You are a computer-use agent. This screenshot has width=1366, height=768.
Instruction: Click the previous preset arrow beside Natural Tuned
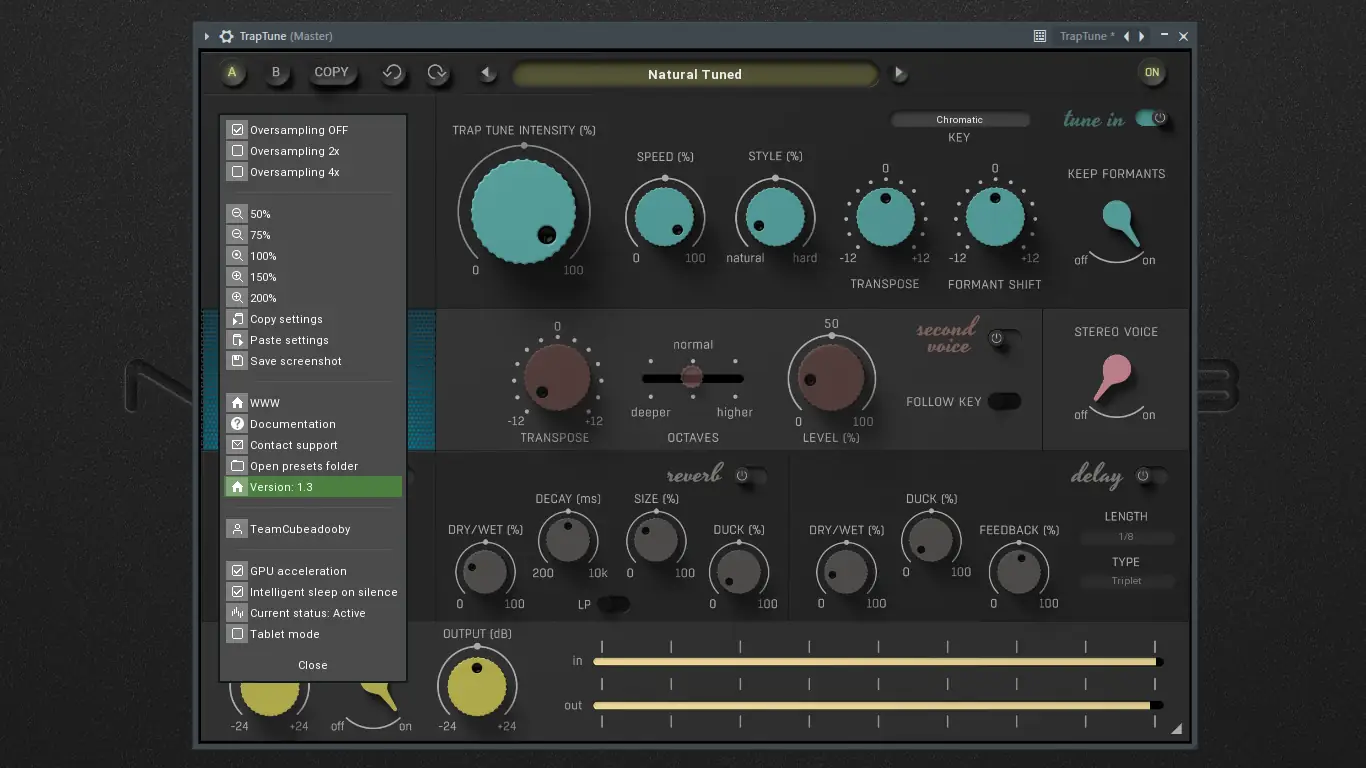pos(487,73)
